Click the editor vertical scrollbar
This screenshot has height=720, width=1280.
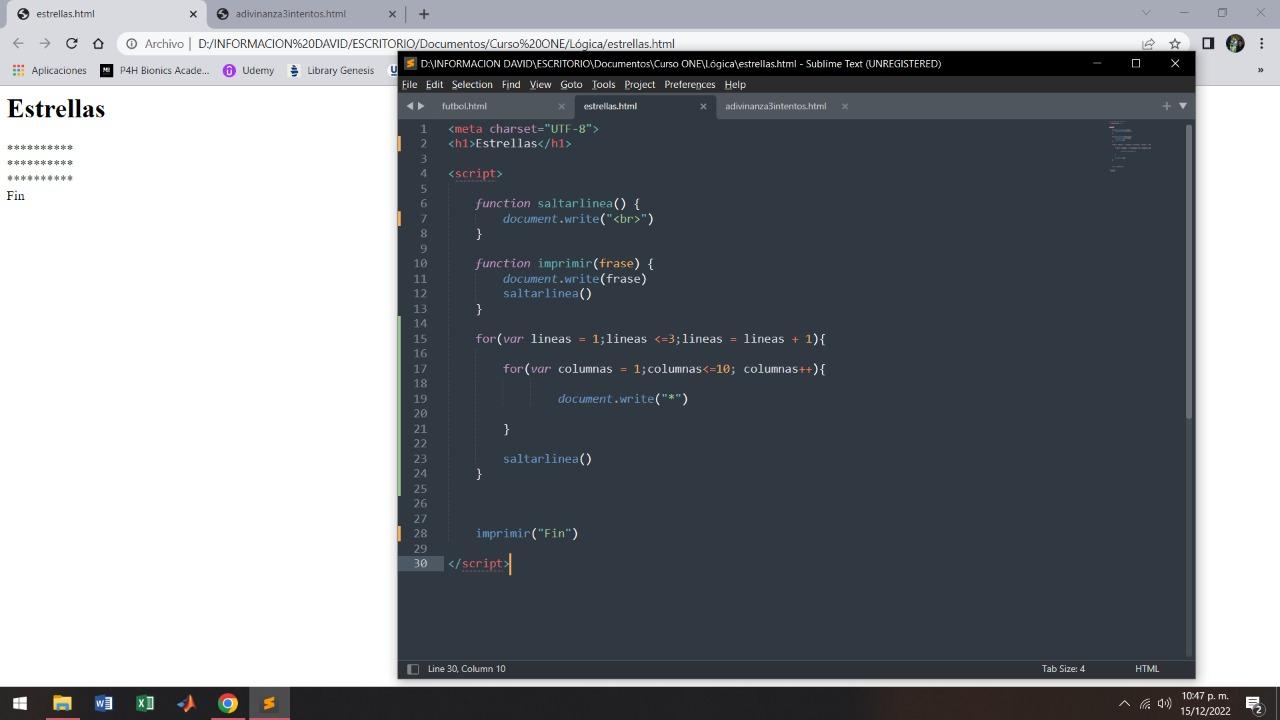tap(1188, 270)
